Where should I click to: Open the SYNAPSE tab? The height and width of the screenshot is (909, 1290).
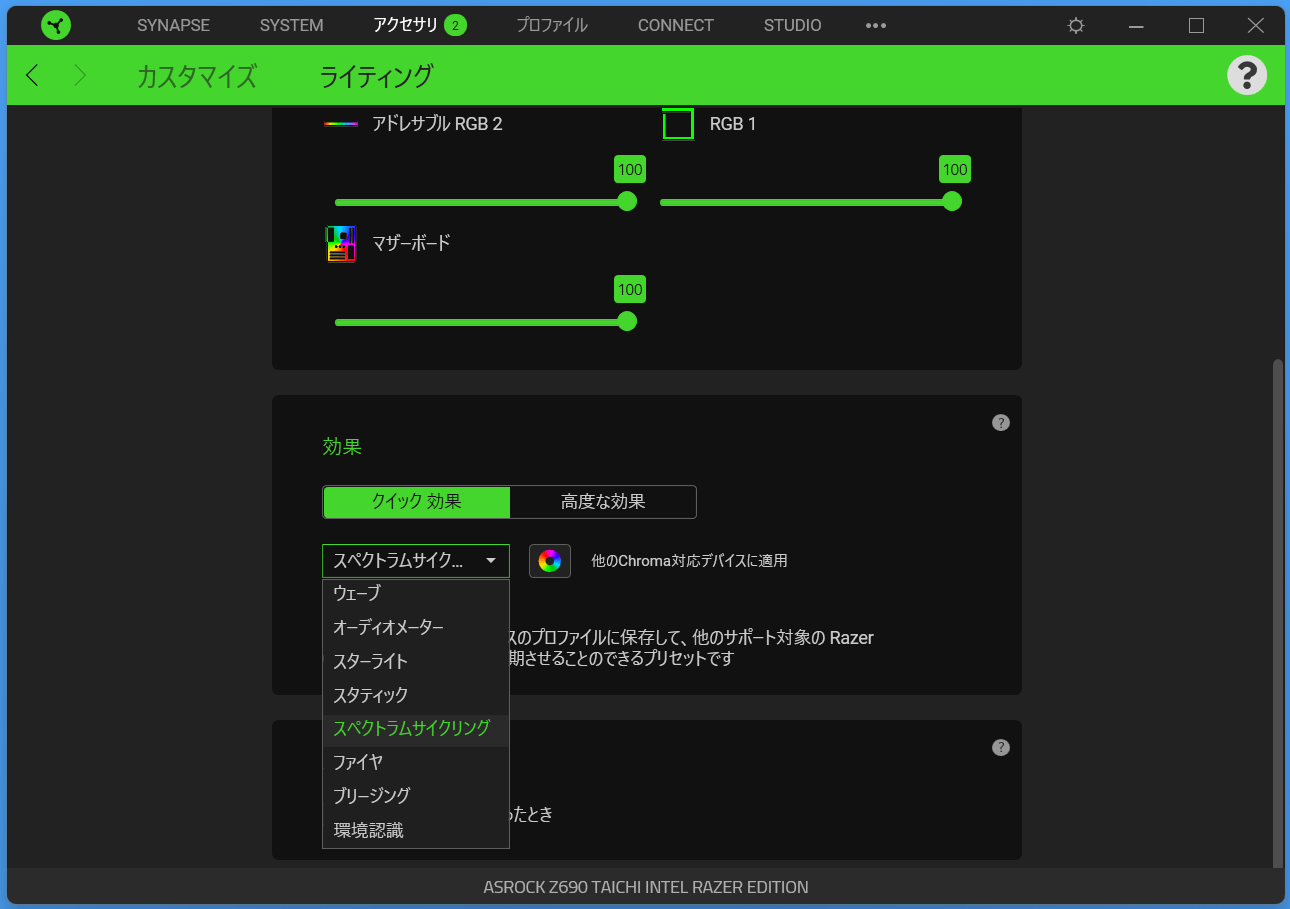tap(173, 26)
